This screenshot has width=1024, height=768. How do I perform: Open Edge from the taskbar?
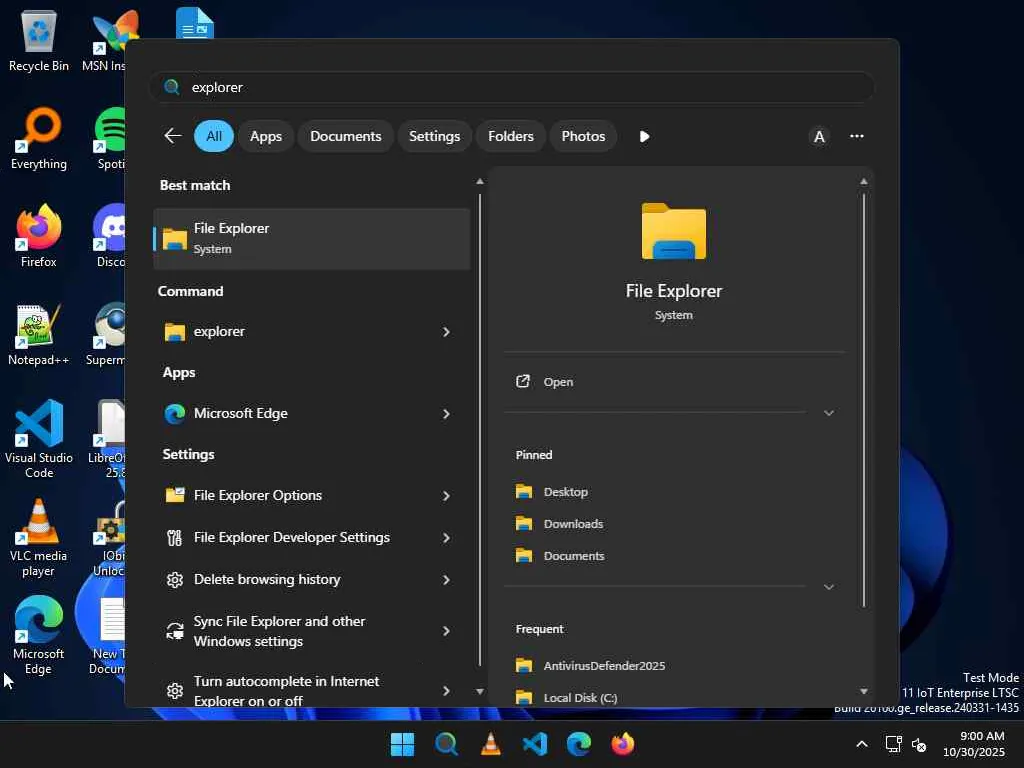[579, 744]
